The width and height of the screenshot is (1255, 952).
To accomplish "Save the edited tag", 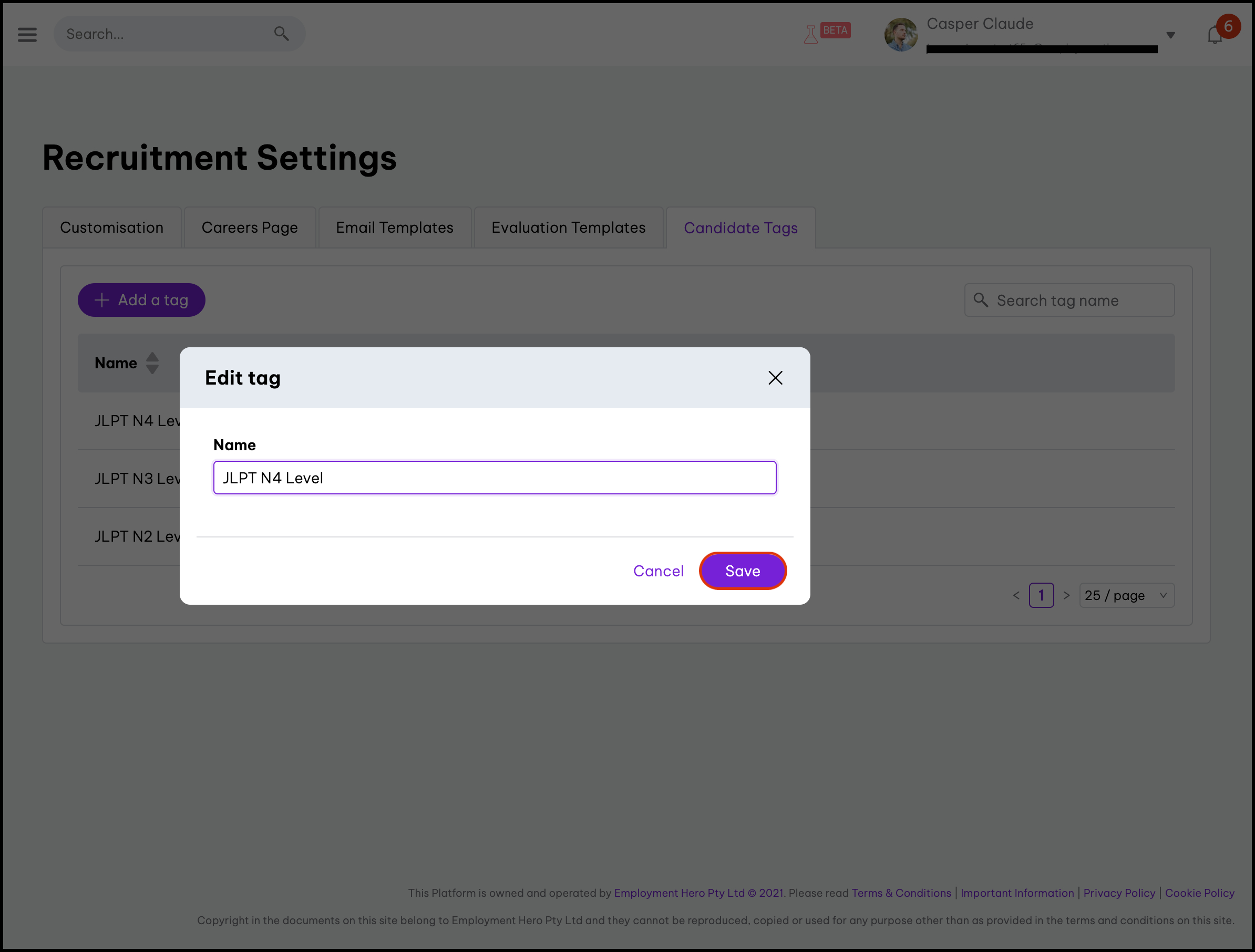I will coord(742,571).
